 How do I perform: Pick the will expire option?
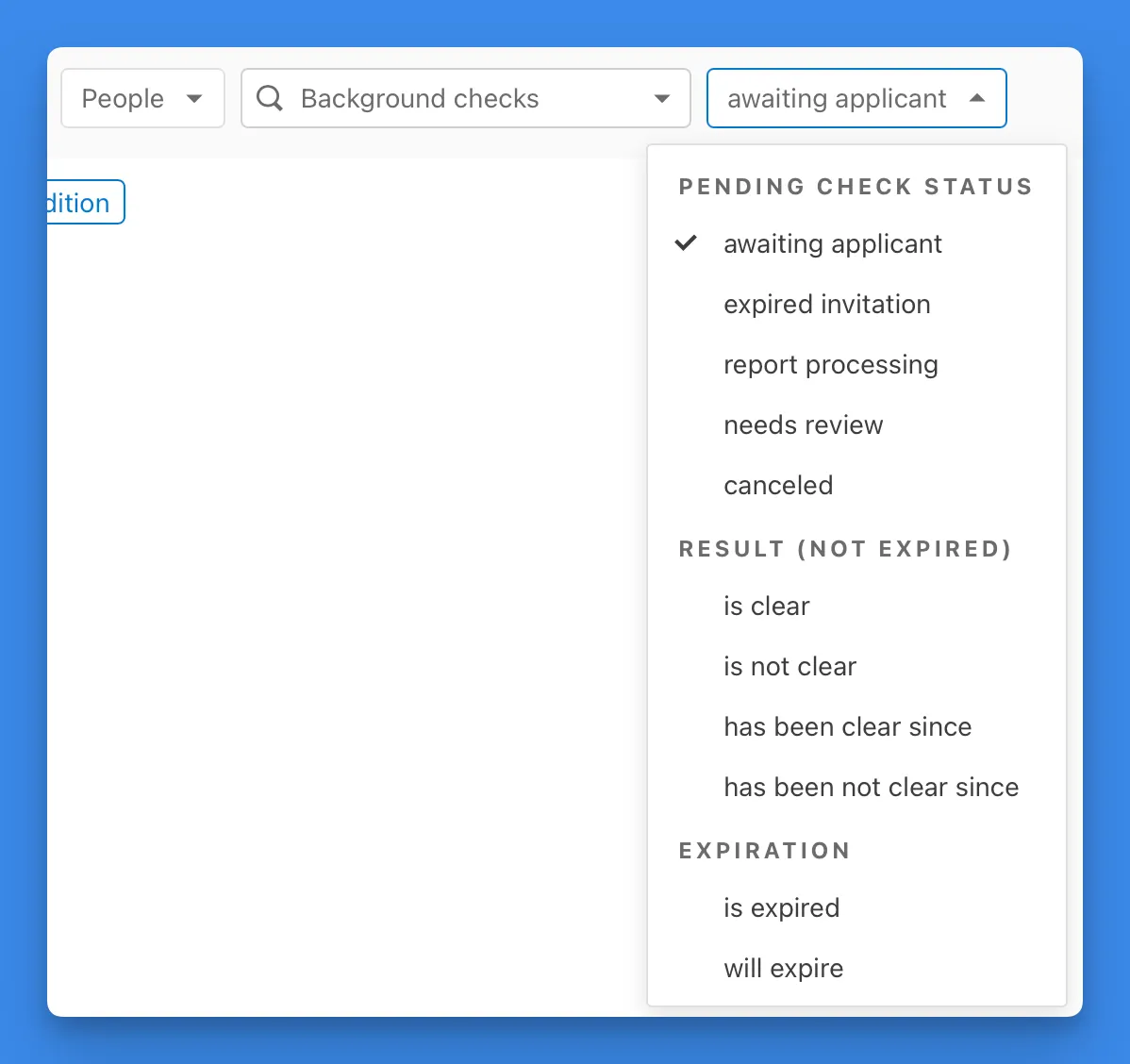783,969
